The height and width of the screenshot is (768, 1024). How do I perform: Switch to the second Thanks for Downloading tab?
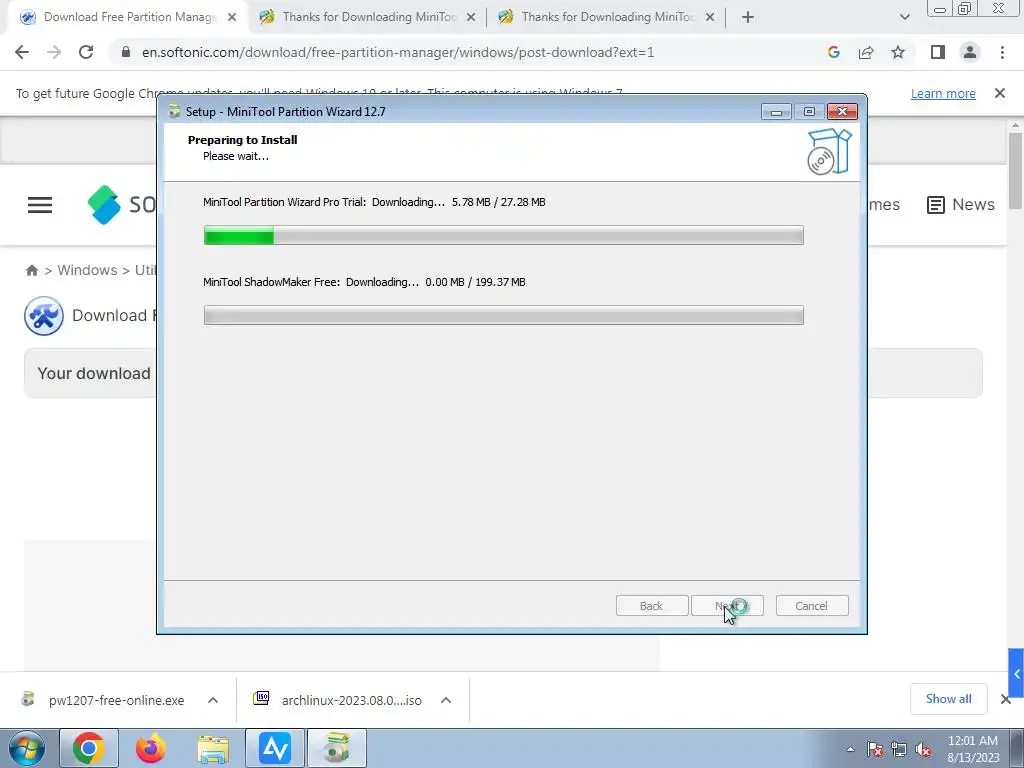coord(368,18)
